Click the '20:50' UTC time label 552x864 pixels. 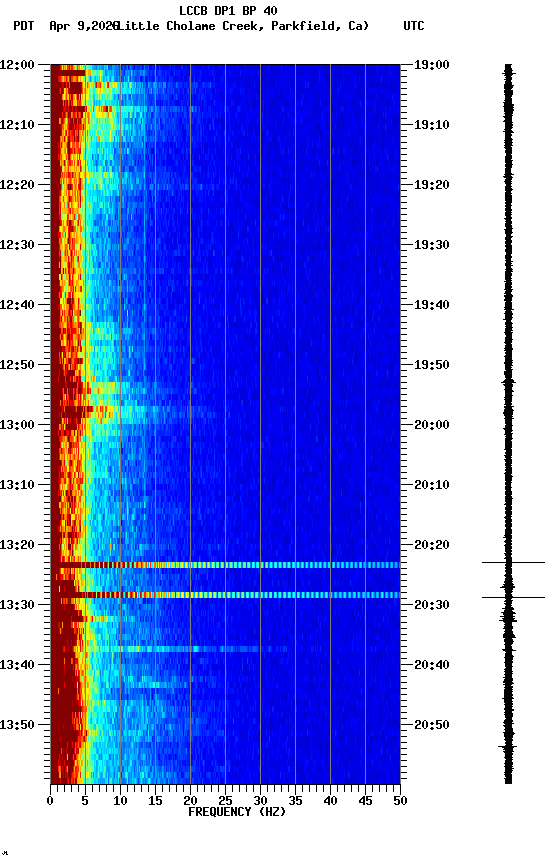[x=432, y=725]
